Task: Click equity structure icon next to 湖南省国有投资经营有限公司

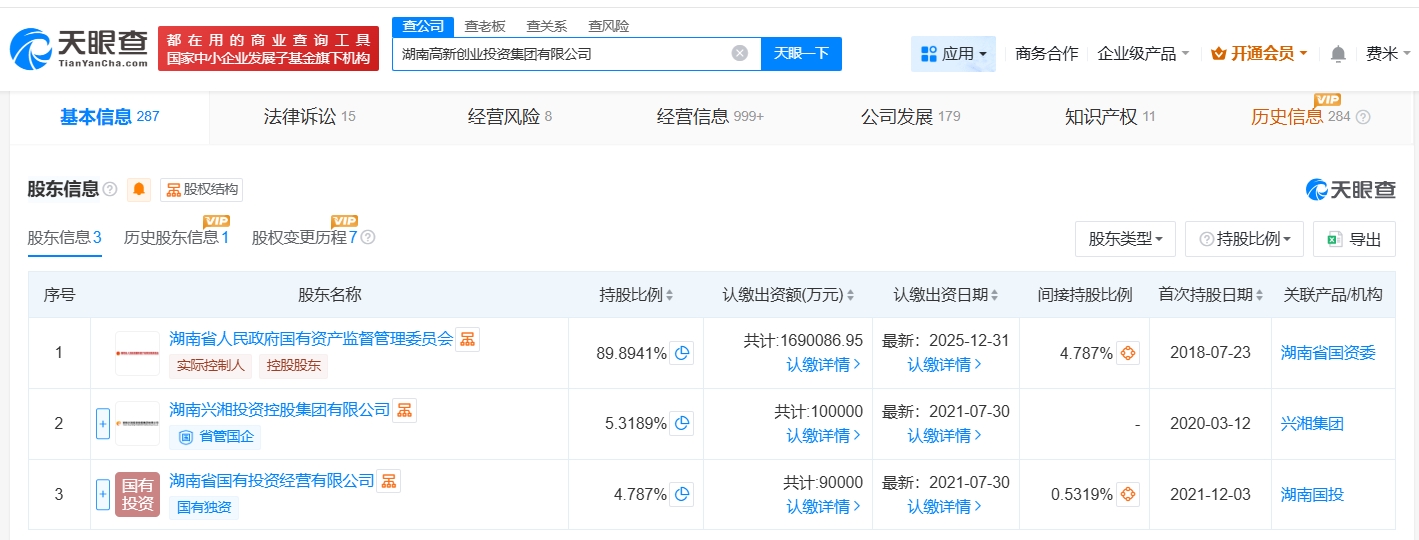Action: [388, 481]
